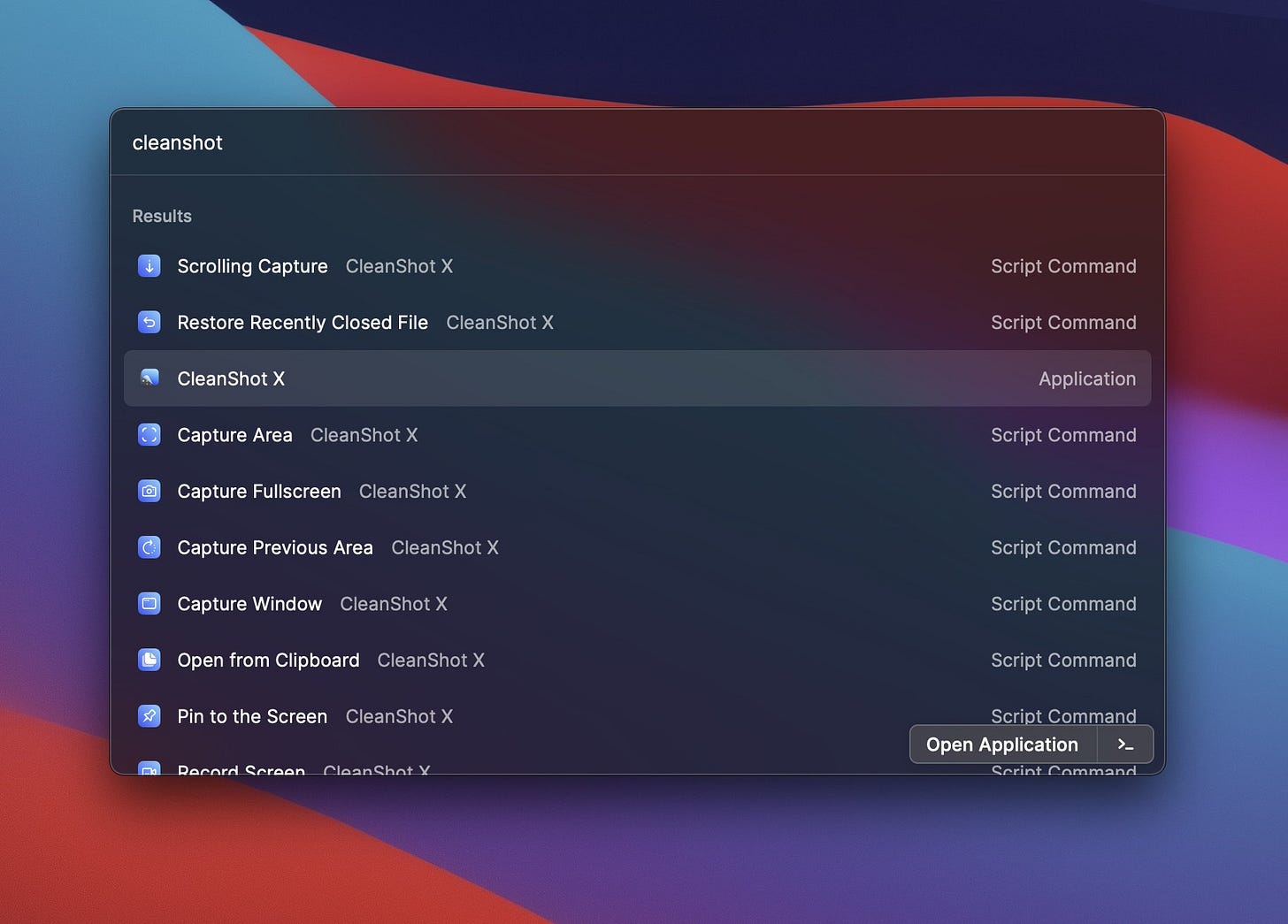Select Pin to the Screen result
The width and height of the screenshot is (1288, 924).
[637, 716]
